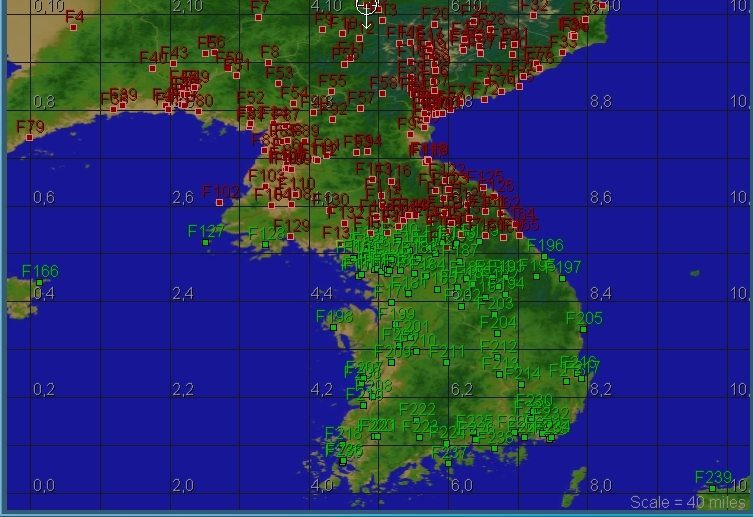Select the green F198 marker
The image size is (753, 517).
(333, 327)
